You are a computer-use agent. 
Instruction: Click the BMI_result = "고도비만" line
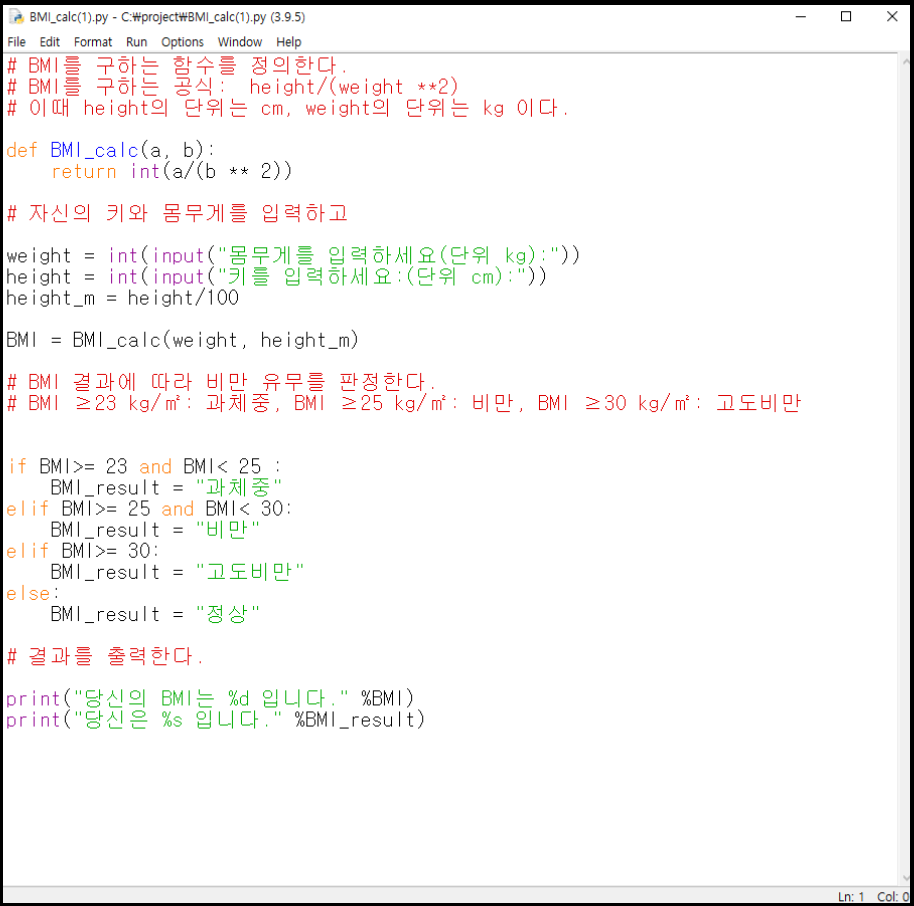click(177, 572)
